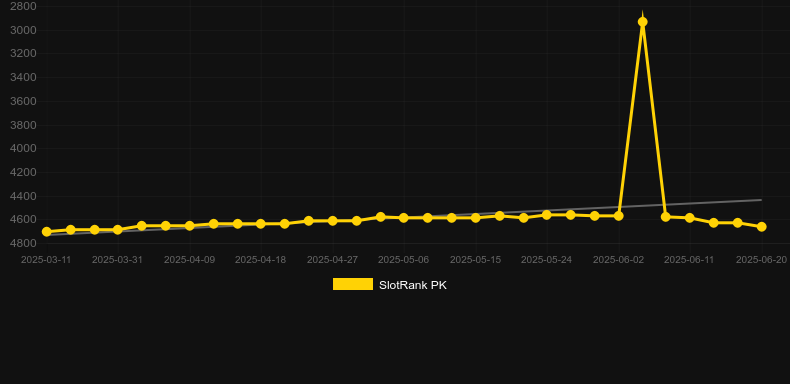This screenshot has height=384, width=790.
Task: Click the y-axis value 4800
Action: click(x=23, y=243)
